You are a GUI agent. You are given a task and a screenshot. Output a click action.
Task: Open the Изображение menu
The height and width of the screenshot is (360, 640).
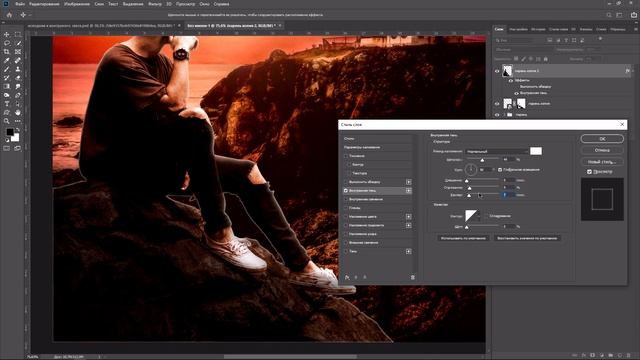[x=77, y=4]
